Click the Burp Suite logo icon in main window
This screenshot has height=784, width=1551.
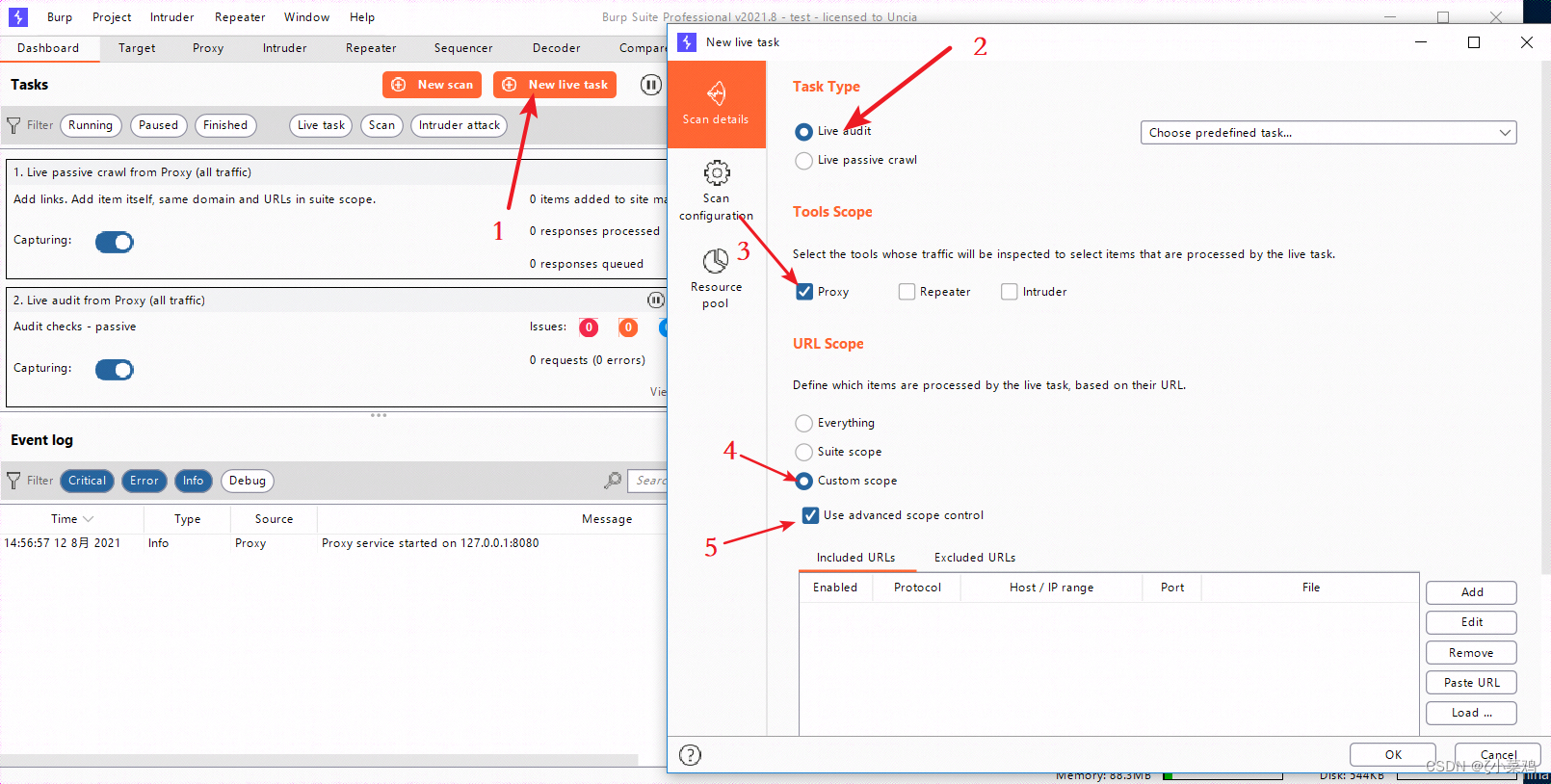(18, 17)
